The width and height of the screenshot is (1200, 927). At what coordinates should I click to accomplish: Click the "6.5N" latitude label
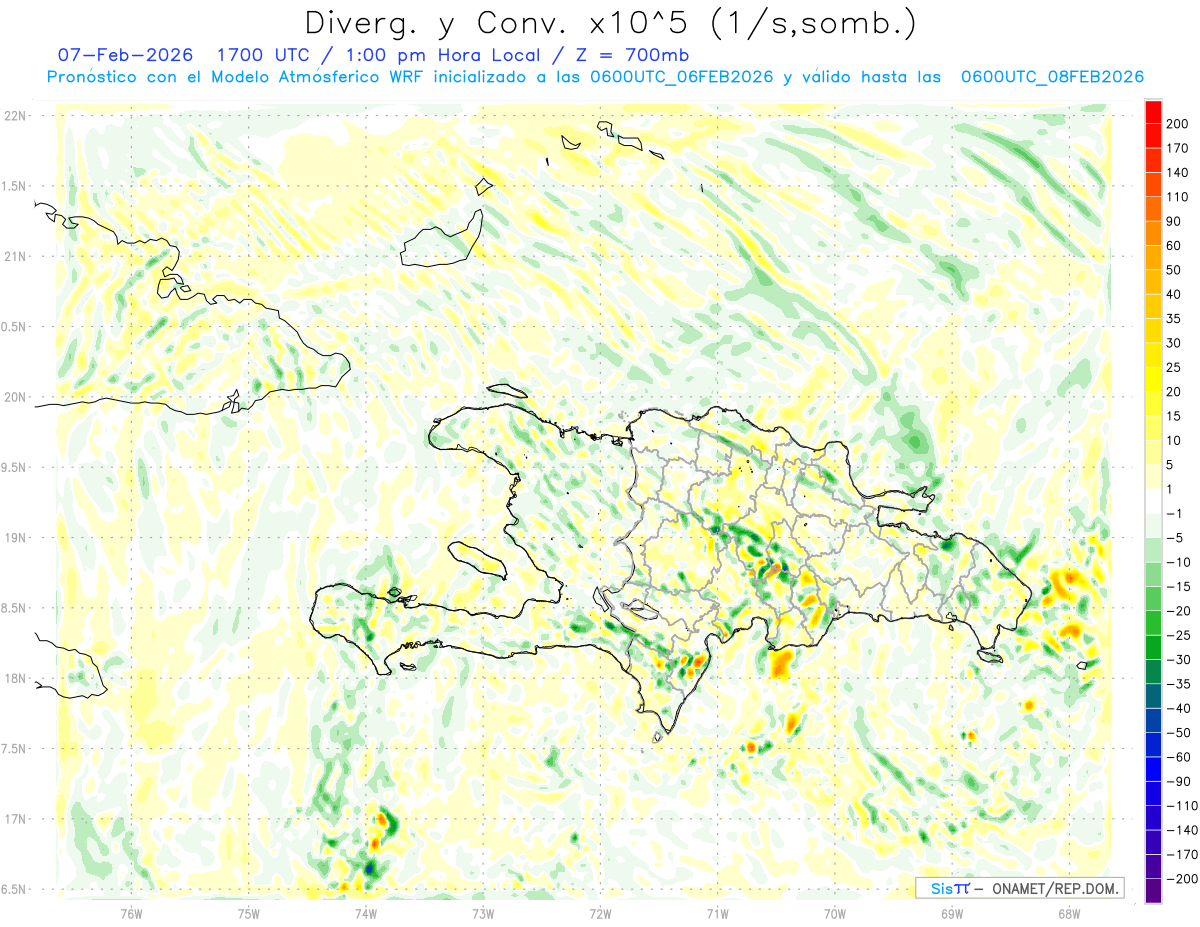(15, 890)
